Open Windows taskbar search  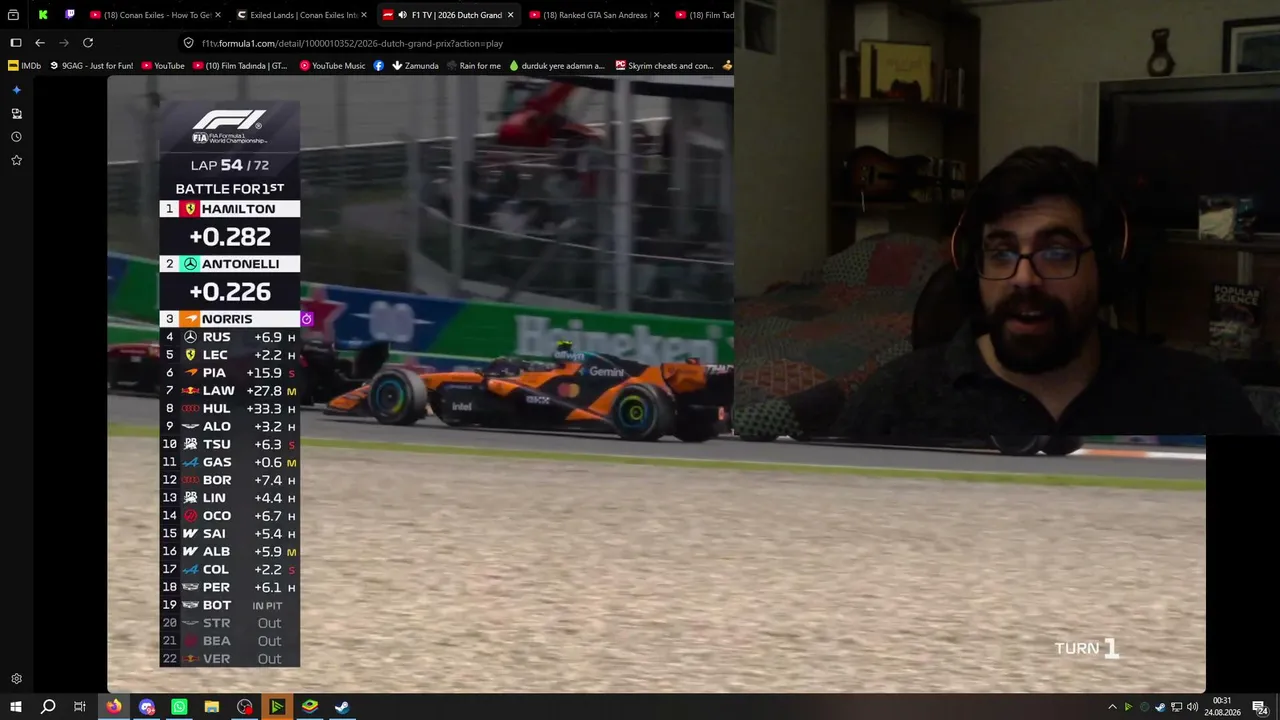[x=48, y=707]
